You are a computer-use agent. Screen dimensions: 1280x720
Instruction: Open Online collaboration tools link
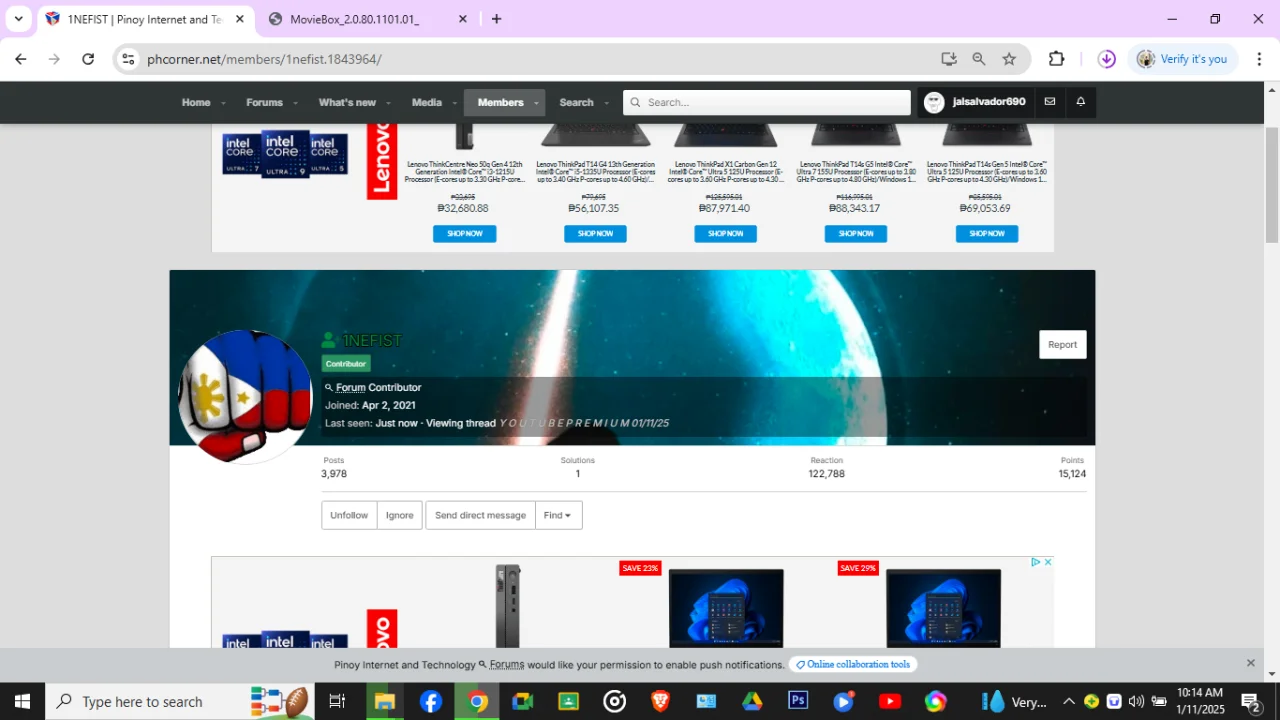coord(853,664)
